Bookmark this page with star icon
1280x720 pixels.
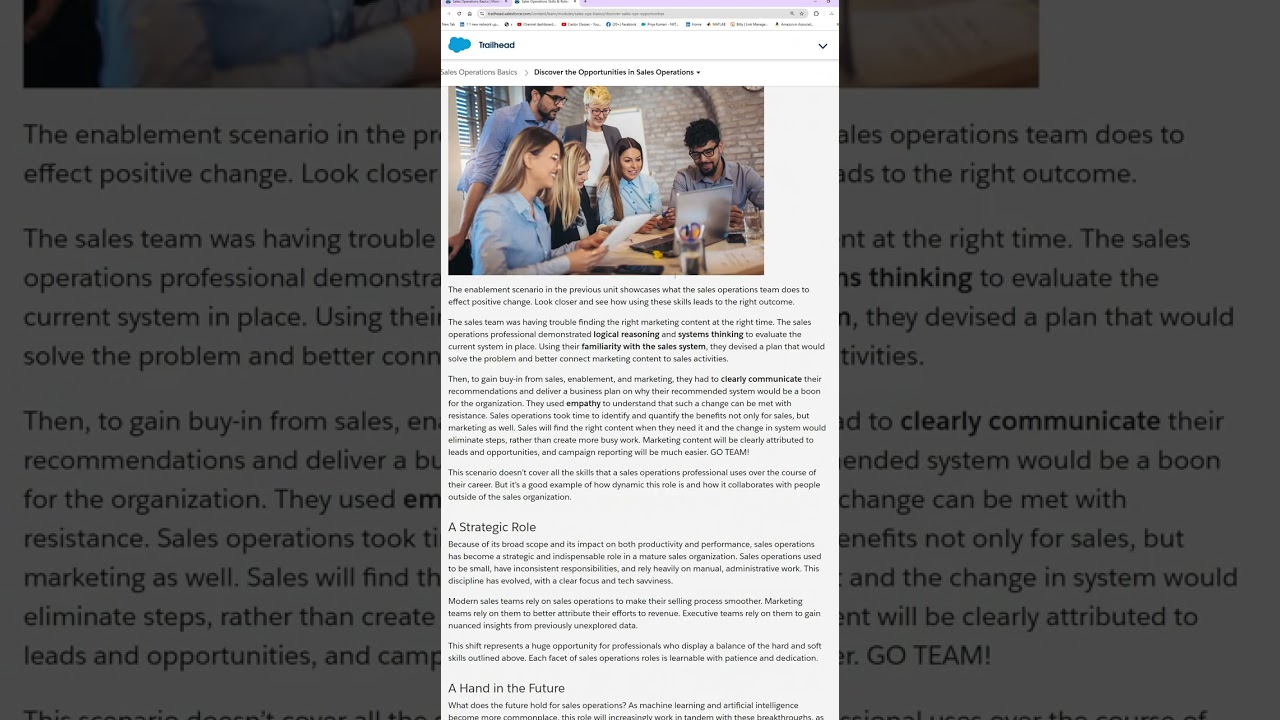tap(802, 14)
